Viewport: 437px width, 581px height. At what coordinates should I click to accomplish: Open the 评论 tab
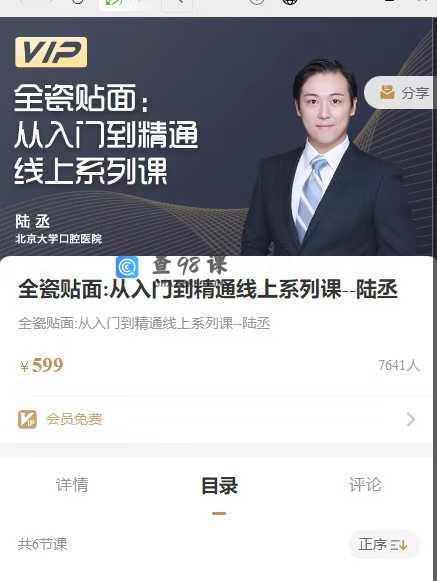point(365,485)
